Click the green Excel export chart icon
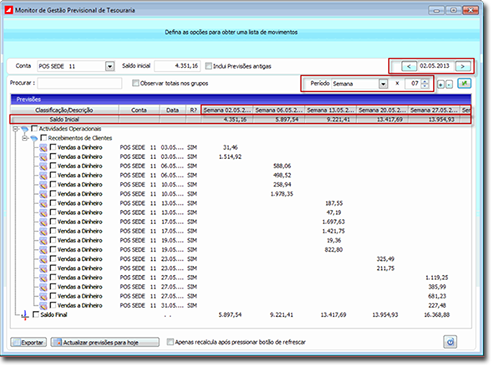The height and width of the screenshot is (369, 496). coord(464,83)
